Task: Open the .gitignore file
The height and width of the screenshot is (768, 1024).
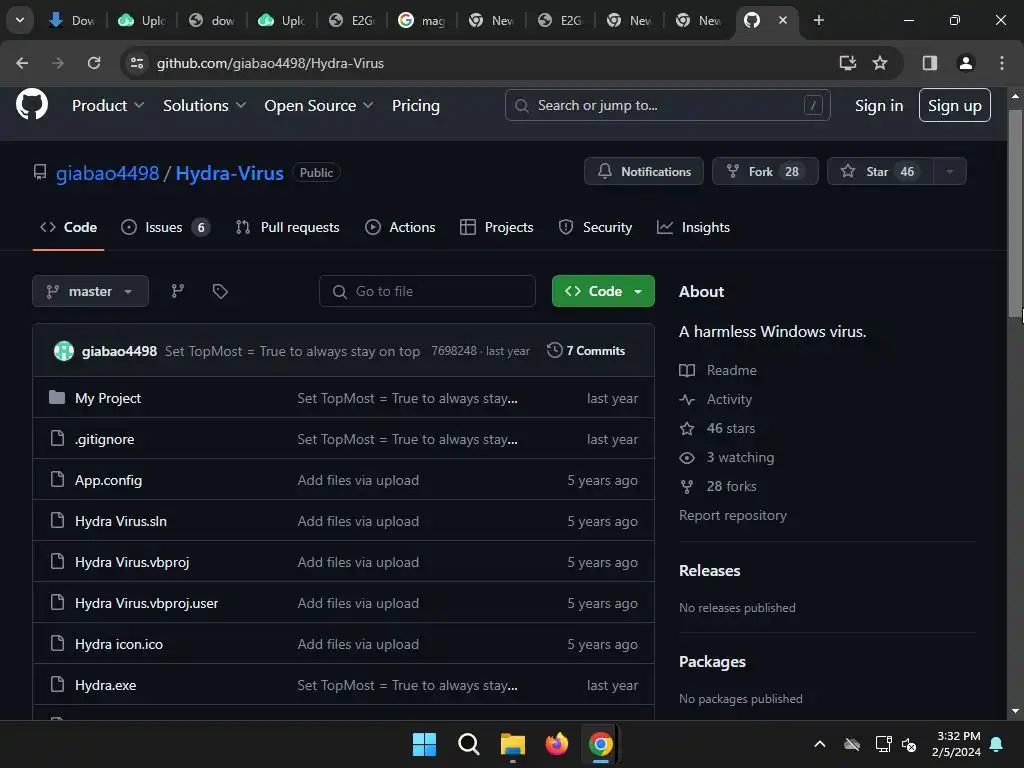Action: (104, 440)
